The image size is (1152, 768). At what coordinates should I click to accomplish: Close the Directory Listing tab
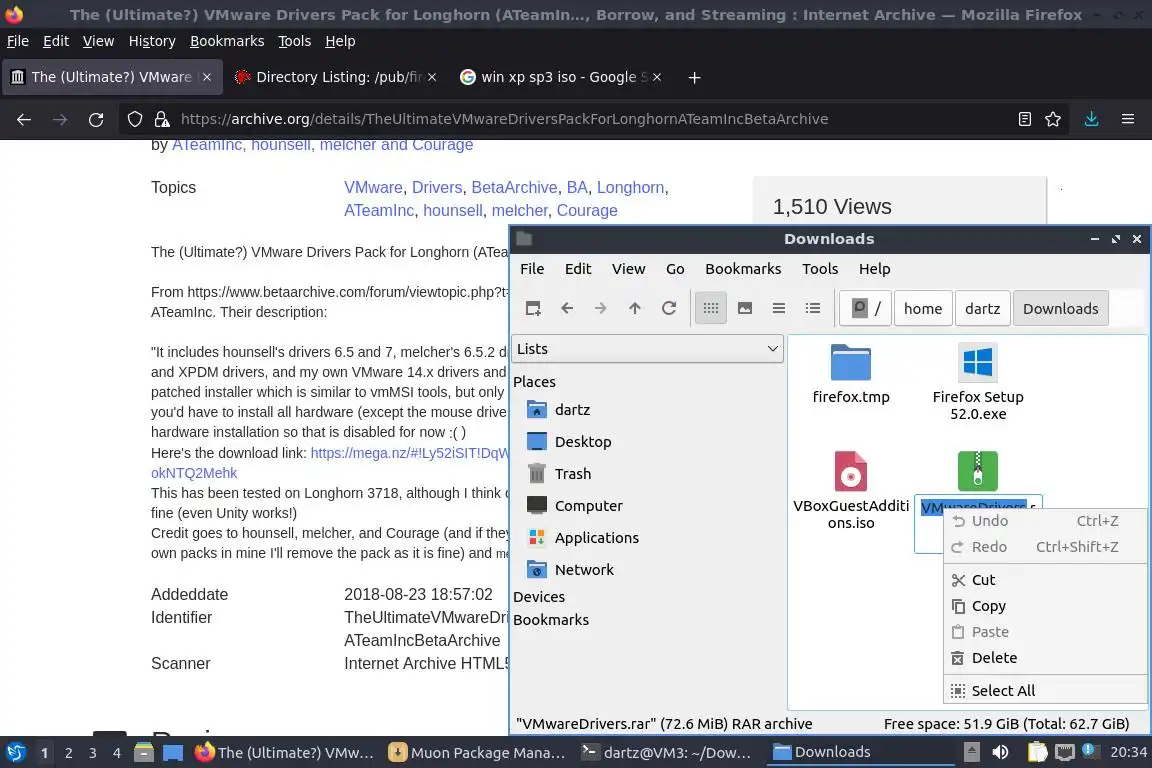432,77
